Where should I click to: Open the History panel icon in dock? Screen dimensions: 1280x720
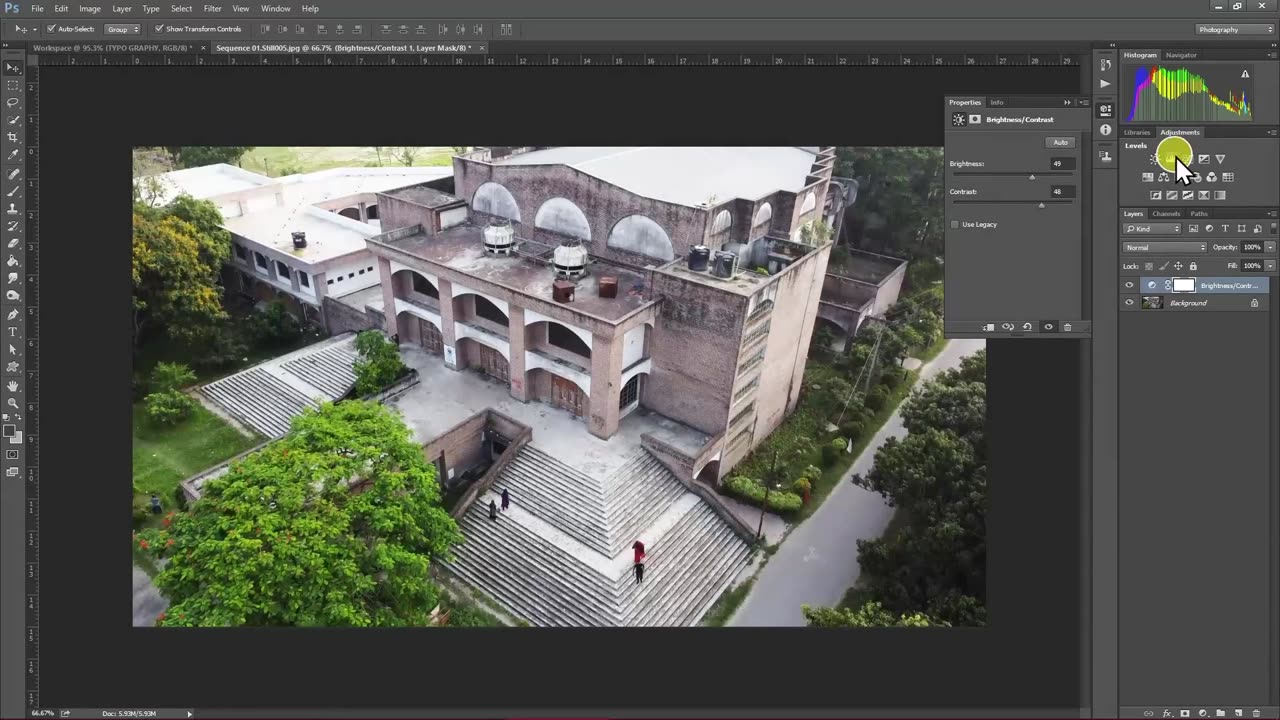[x=1105, y=65]
